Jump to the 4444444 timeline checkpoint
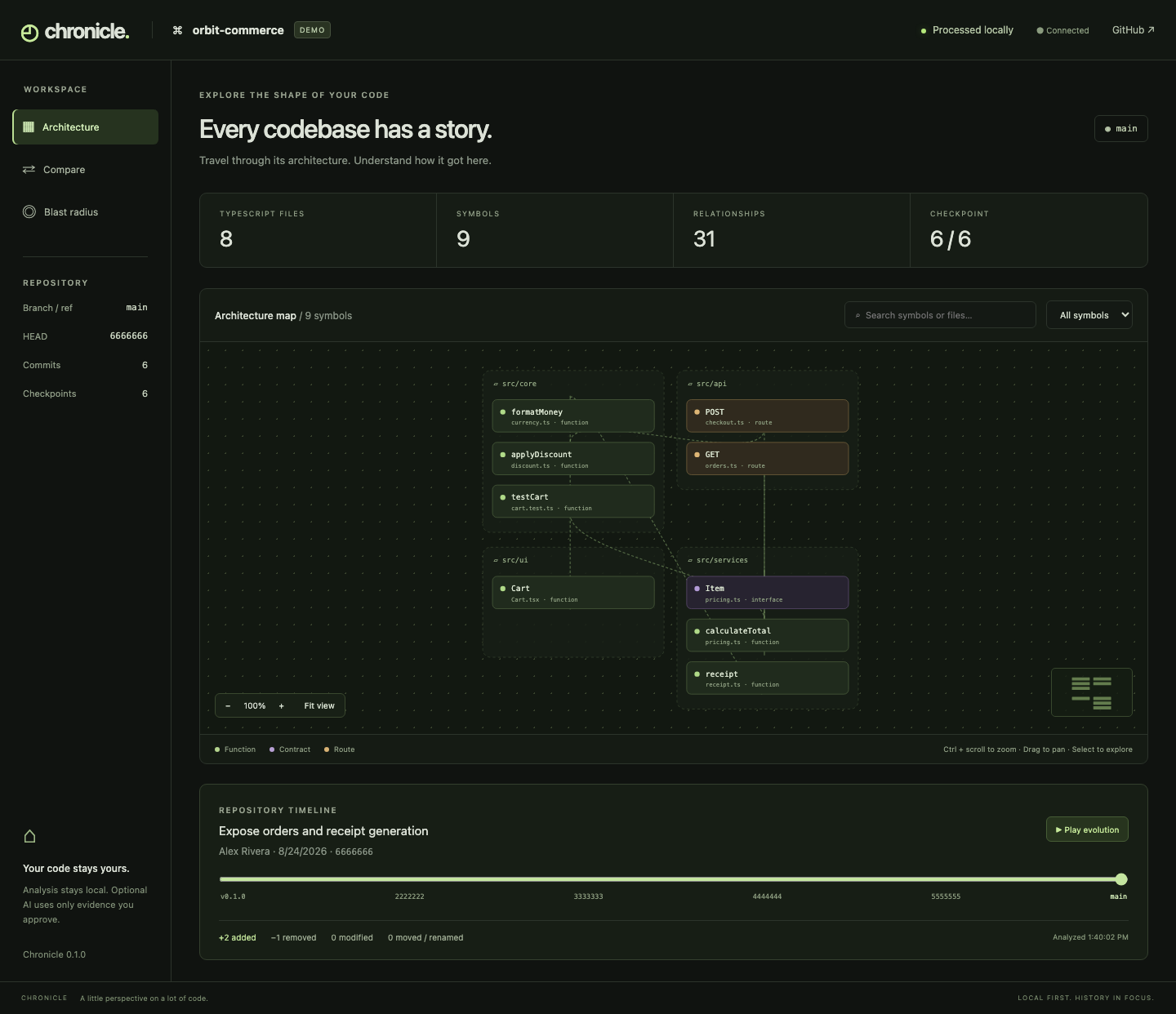This screenshot has width=1176, height=1014. [x=767, y=896]
